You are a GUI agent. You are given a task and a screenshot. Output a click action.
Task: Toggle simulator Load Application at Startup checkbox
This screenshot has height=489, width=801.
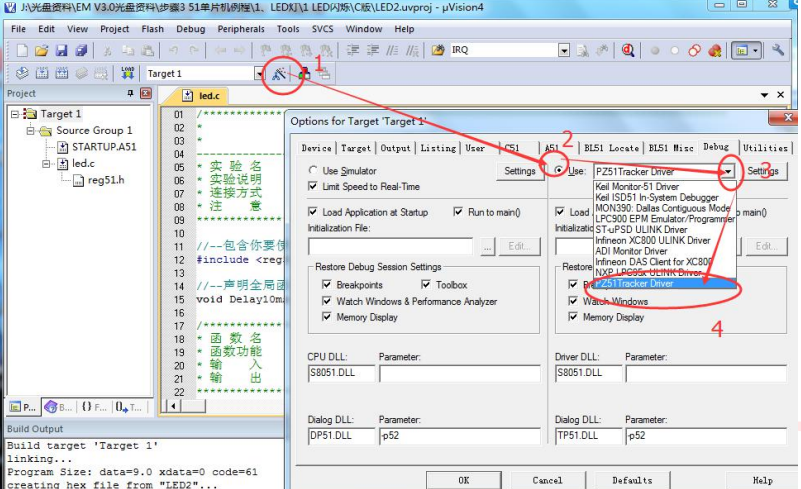click(x=313, y=212)
